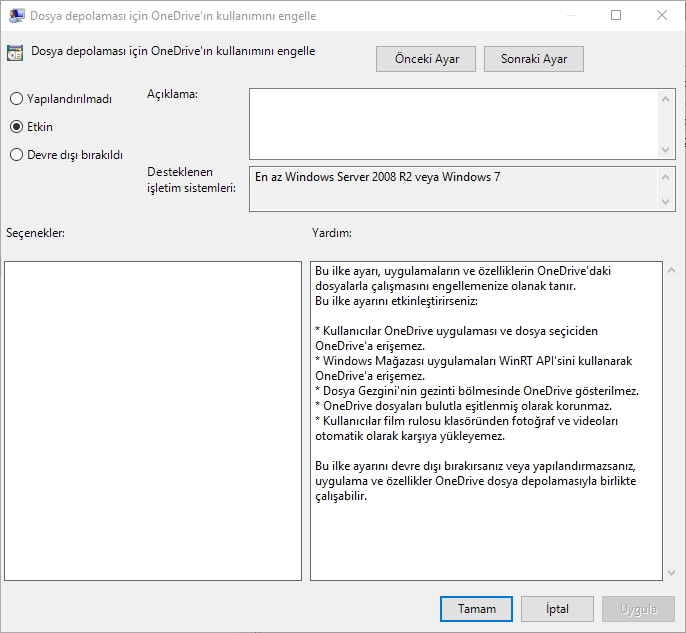Click the Seçenekler: label
The width and height of the screenshot is (686, 633).
pyautogui.click(x=35, y=233)
